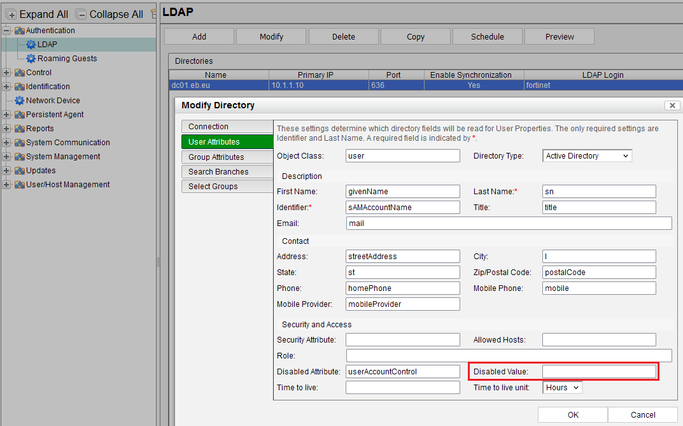Click the User/Host Management folder icon

pos(19,185)
